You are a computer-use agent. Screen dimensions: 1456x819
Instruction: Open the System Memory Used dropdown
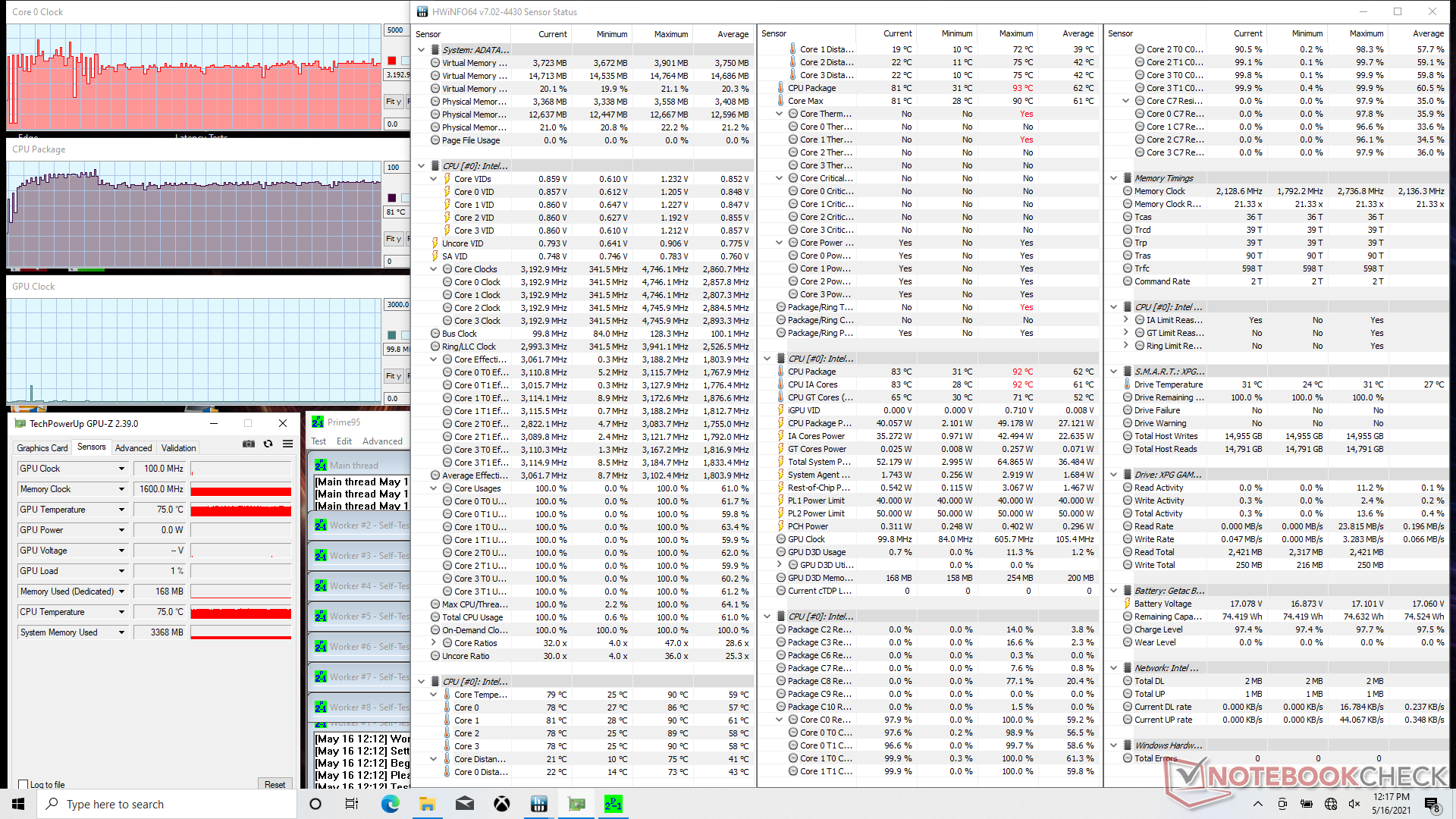(121, 632)
